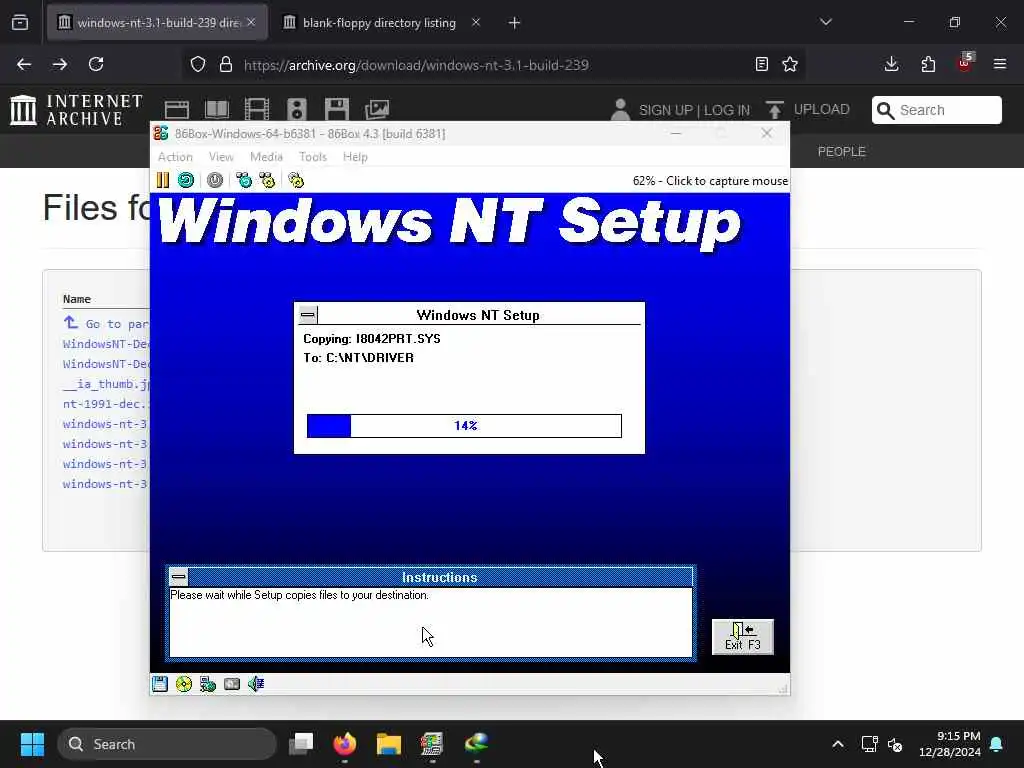Click Internet Archive Search field
The height and width of the screenshot is (768, 1024).
(x=936, y=110)
